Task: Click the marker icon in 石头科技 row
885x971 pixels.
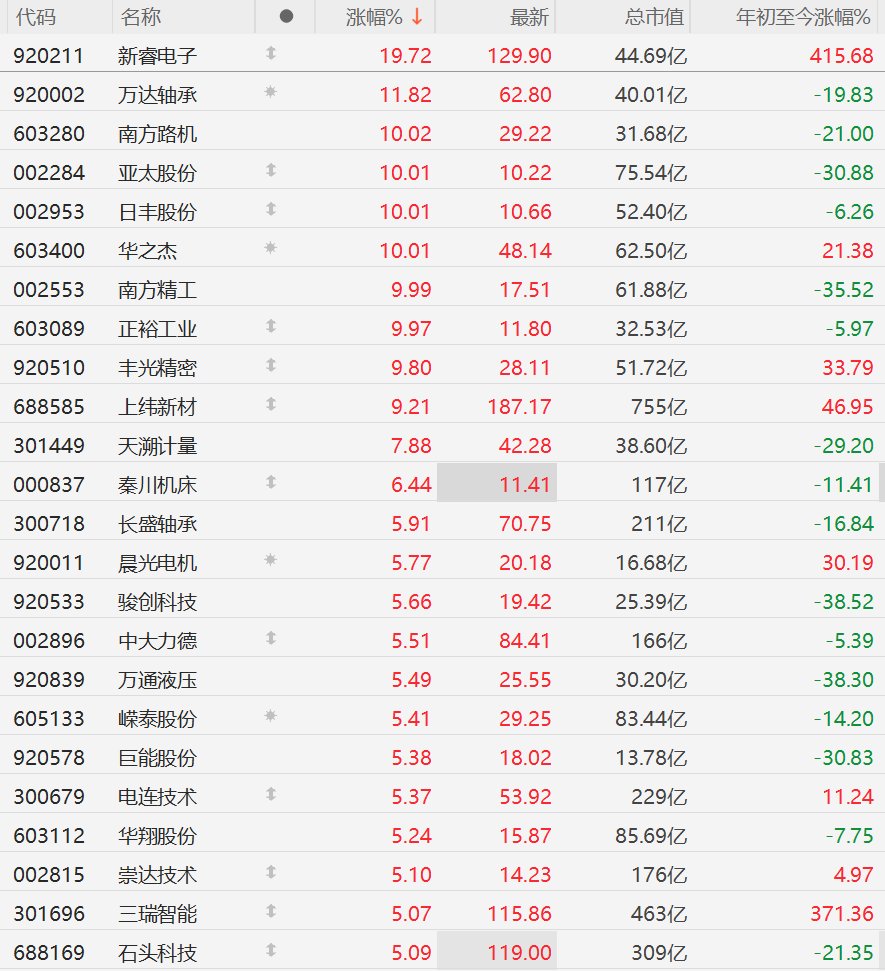Action: point(271,951)
